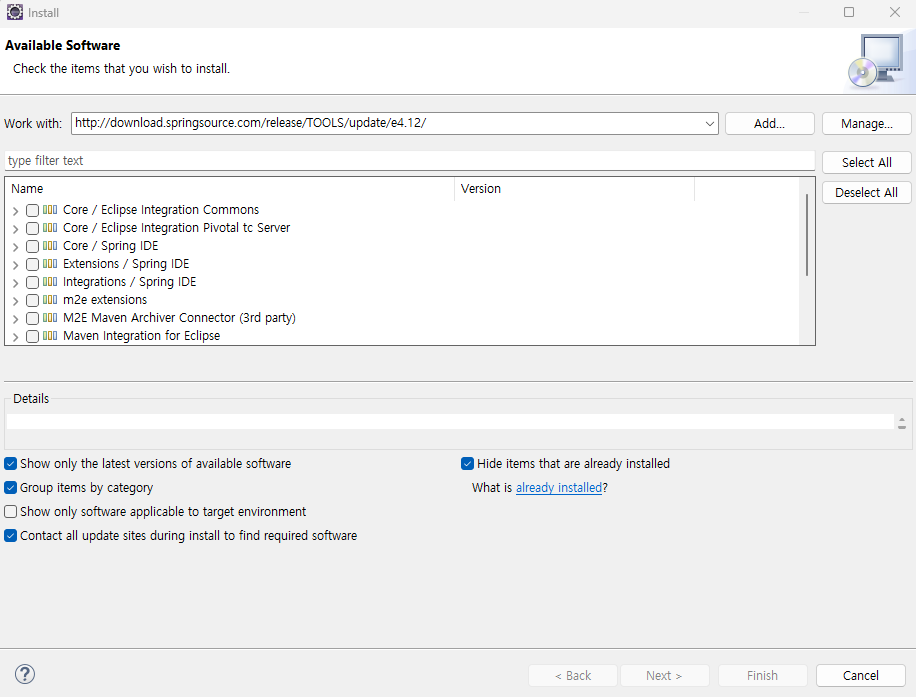Uncheck Hide items that are already installed
Screen dimensions: 916x697
(467, 464)
